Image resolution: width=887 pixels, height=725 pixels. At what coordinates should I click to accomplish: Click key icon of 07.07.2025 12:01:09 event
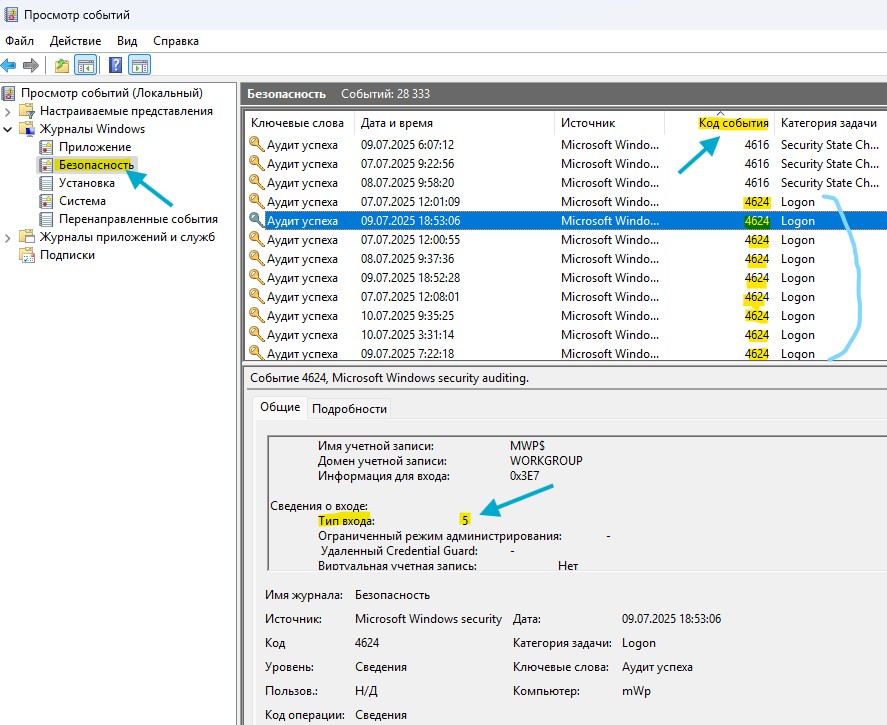coord(257,201)
